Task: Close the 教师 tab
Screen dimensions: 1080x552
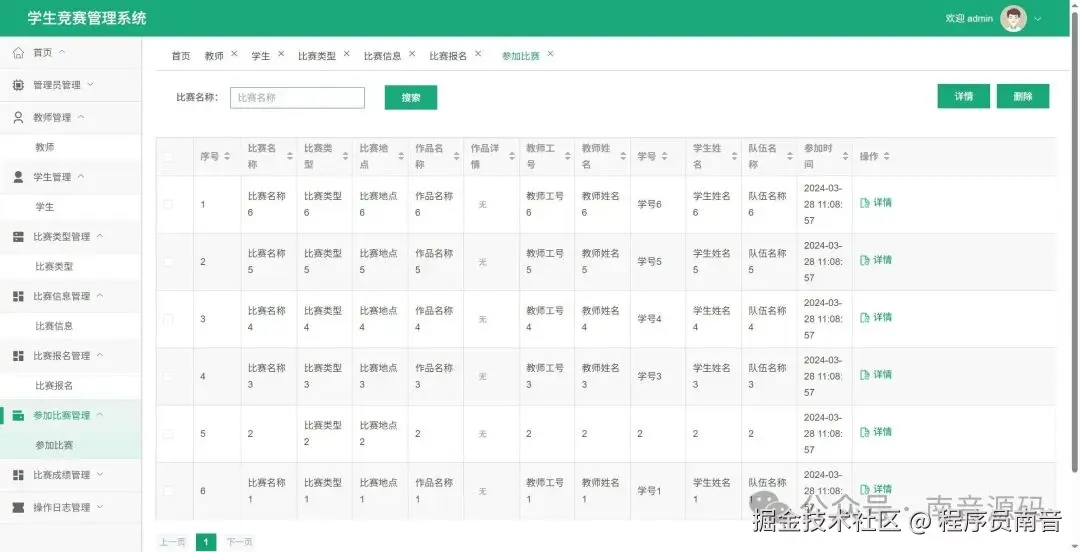Action: click(x=234, y=53)
